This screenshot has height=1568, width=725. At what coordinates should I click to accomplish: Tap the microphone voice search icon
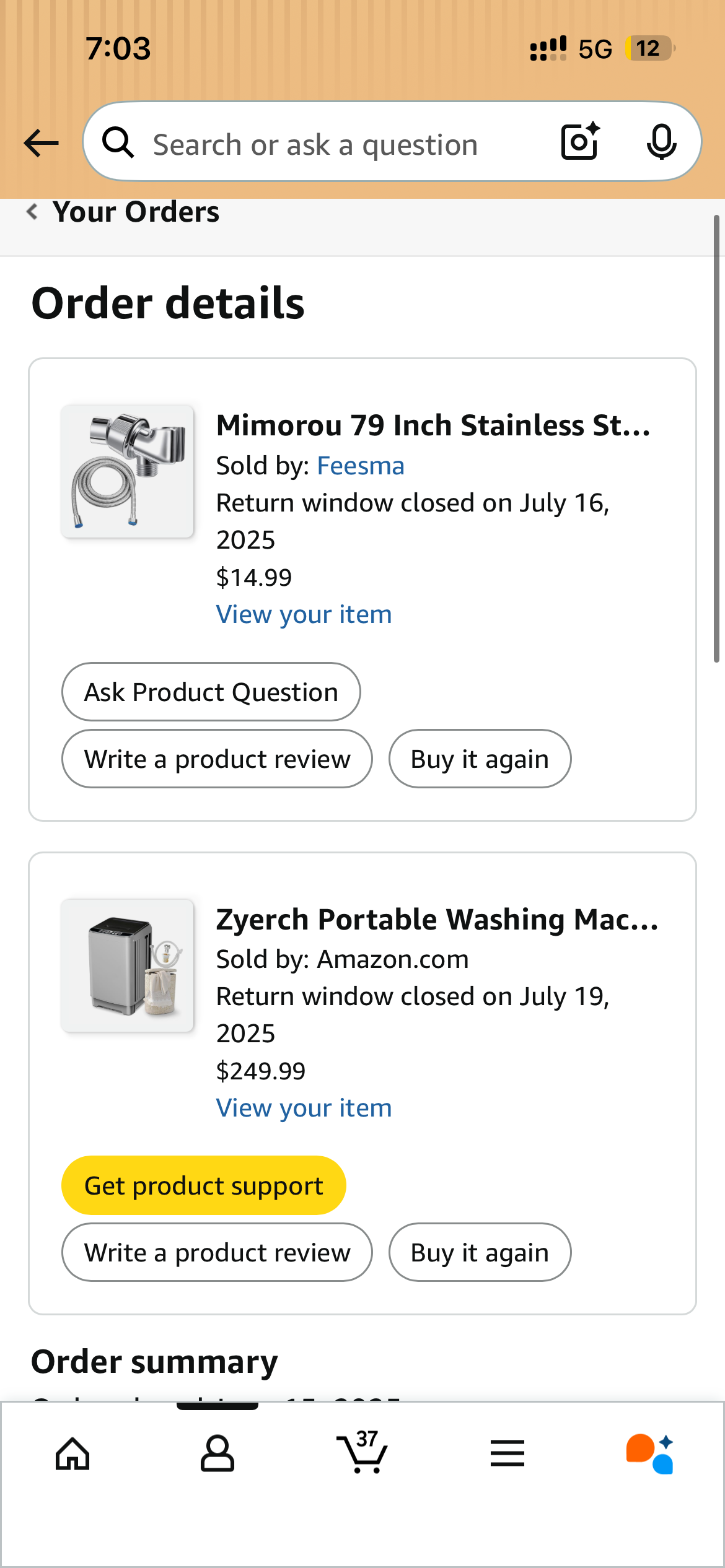(661, 142)
